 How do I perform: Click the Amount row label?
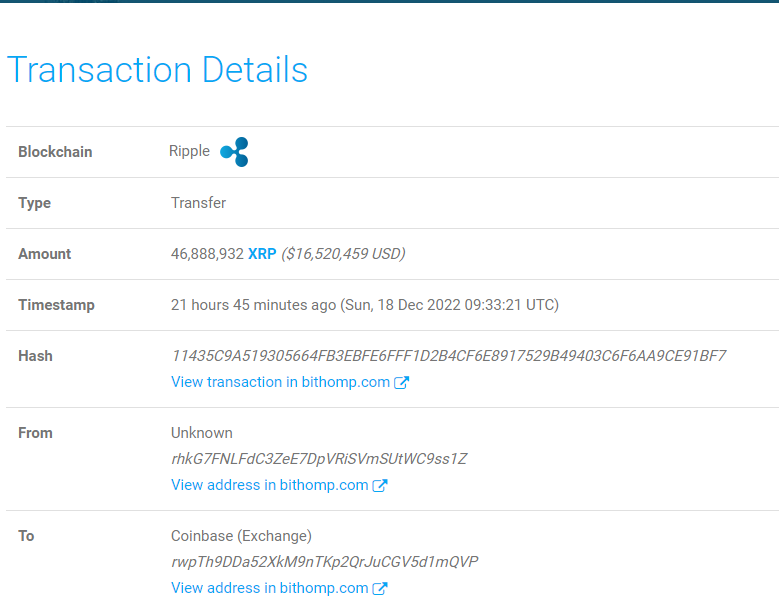(45, 254)
